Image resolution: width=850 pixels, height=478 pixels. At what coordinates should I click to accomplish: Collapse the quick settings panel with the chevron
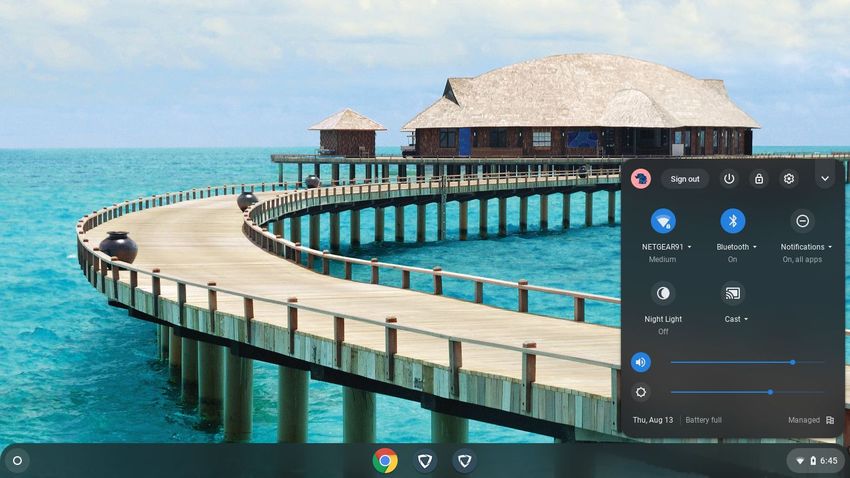coord(825,179)
